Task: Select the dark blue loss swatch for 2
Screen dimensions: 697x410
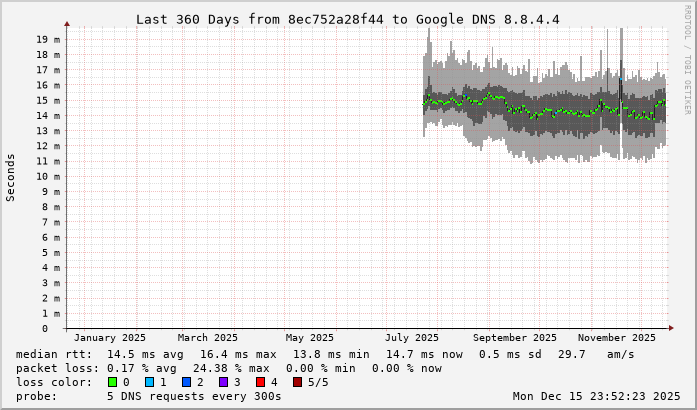Action: [186, 382]
